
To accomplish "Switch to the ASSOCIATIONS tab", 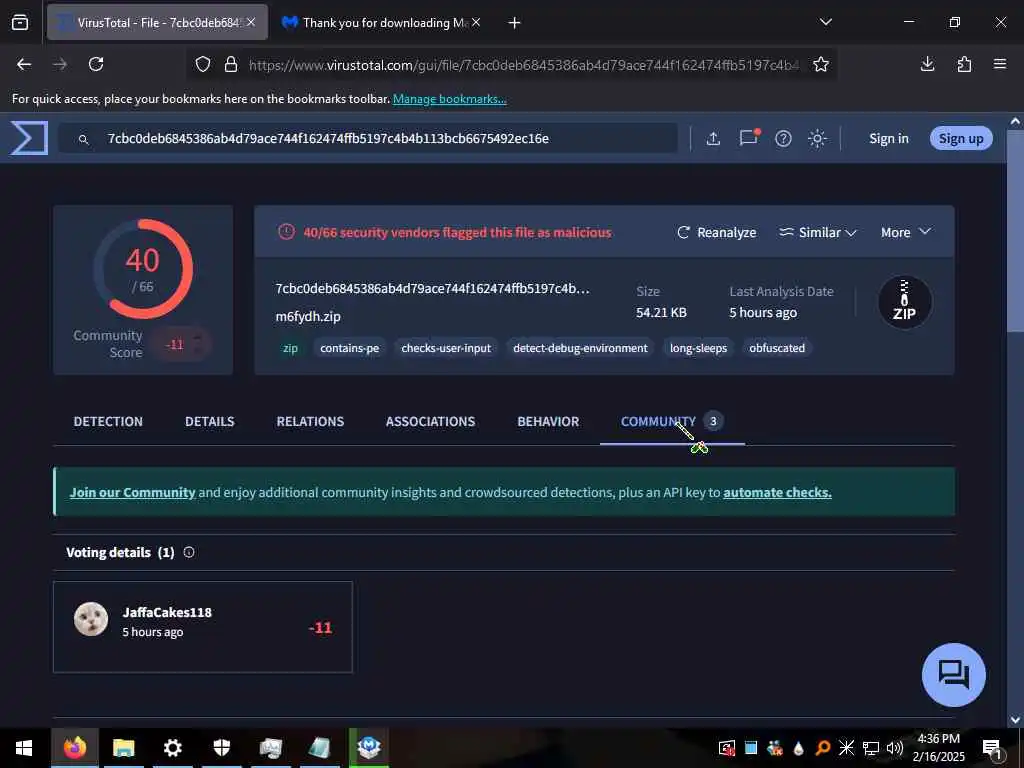I will [x=430, y=422].
